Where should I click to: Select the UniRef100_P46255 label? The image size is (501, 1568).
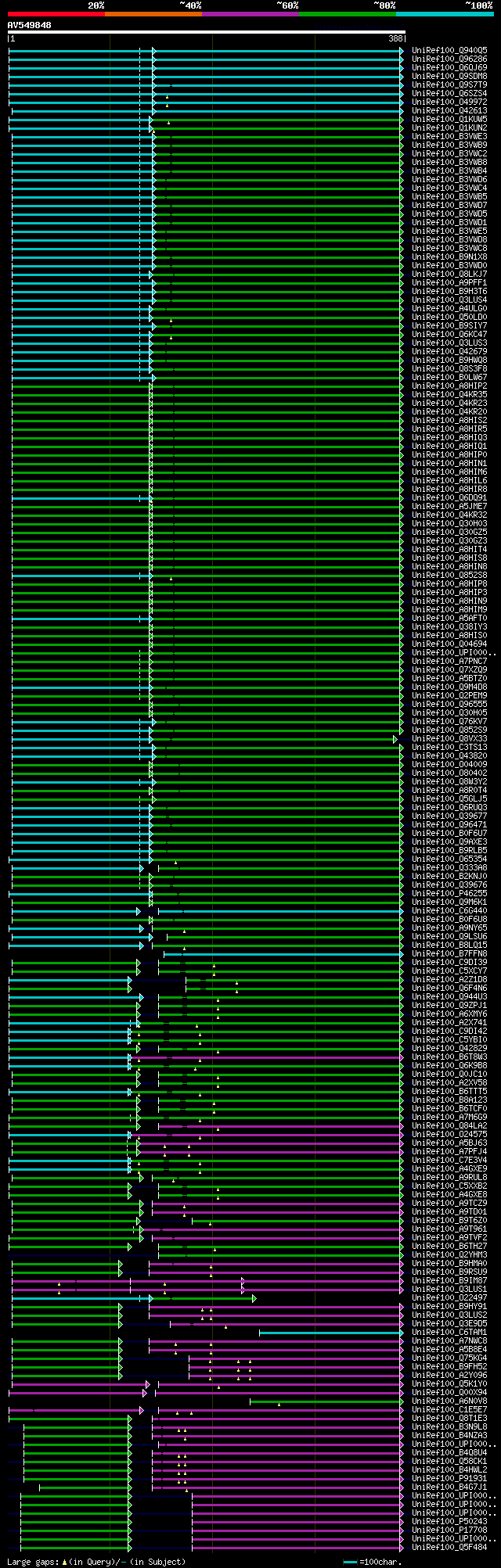[x=449, y=893]
